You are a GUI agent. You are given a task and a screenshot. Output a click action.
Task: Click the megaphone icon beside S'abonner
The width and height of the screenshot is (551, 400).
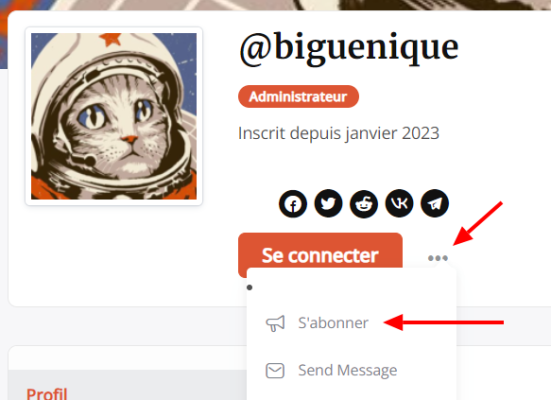[275, 323]
